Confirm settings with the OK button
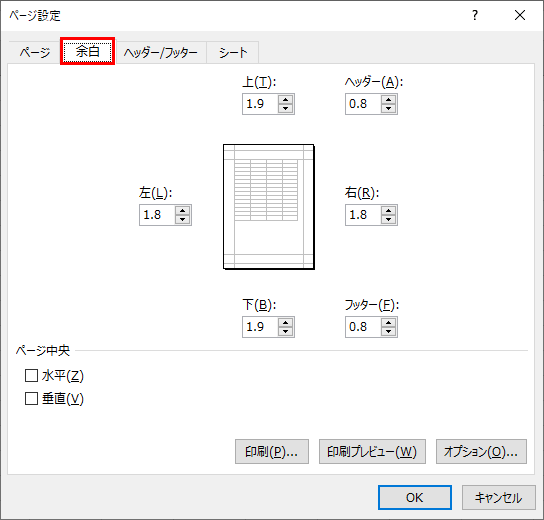Screen dimensions: 544x520 (415, 497)
